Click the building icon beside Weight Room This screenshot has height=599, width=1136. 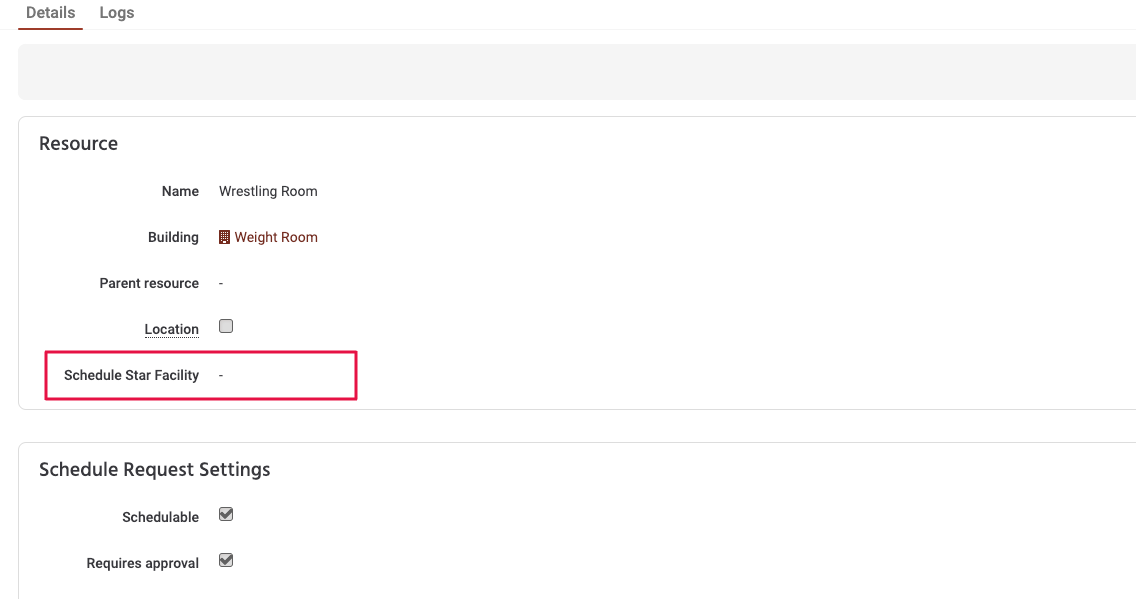[x=224, y=237]
